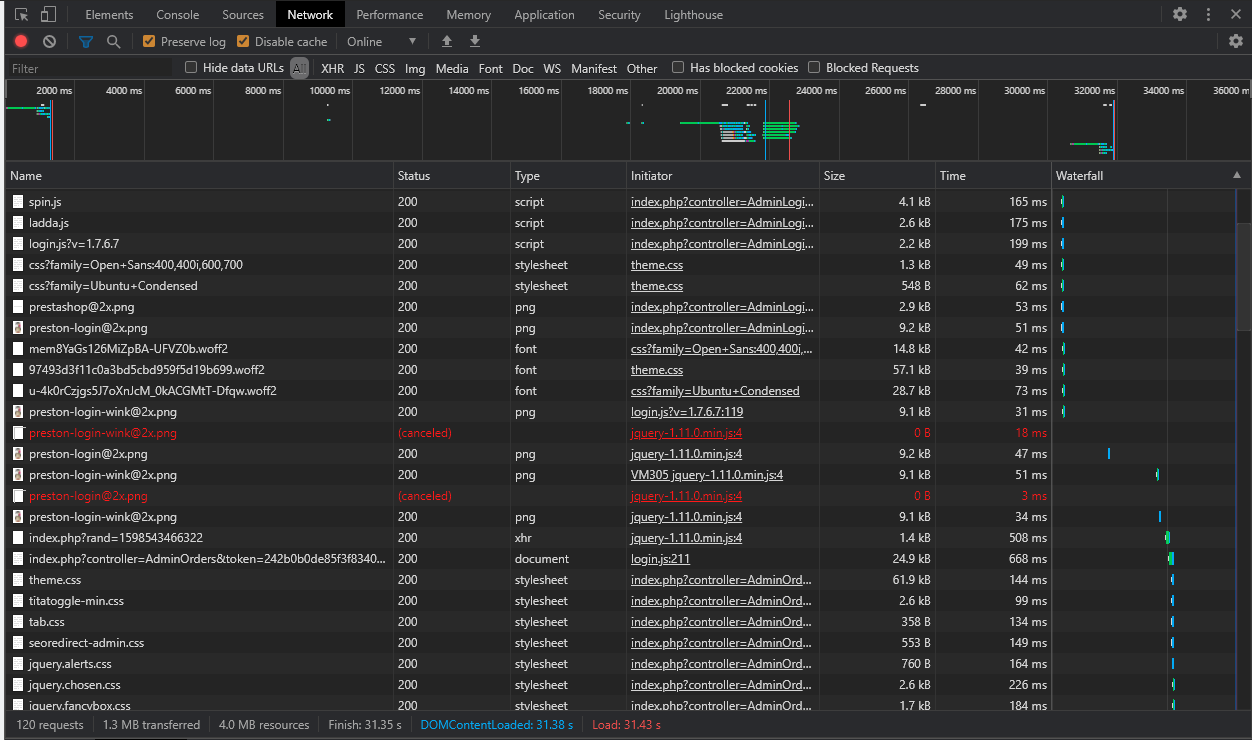
Task: Click the export HAR download icon
Action: pos(475,42)
